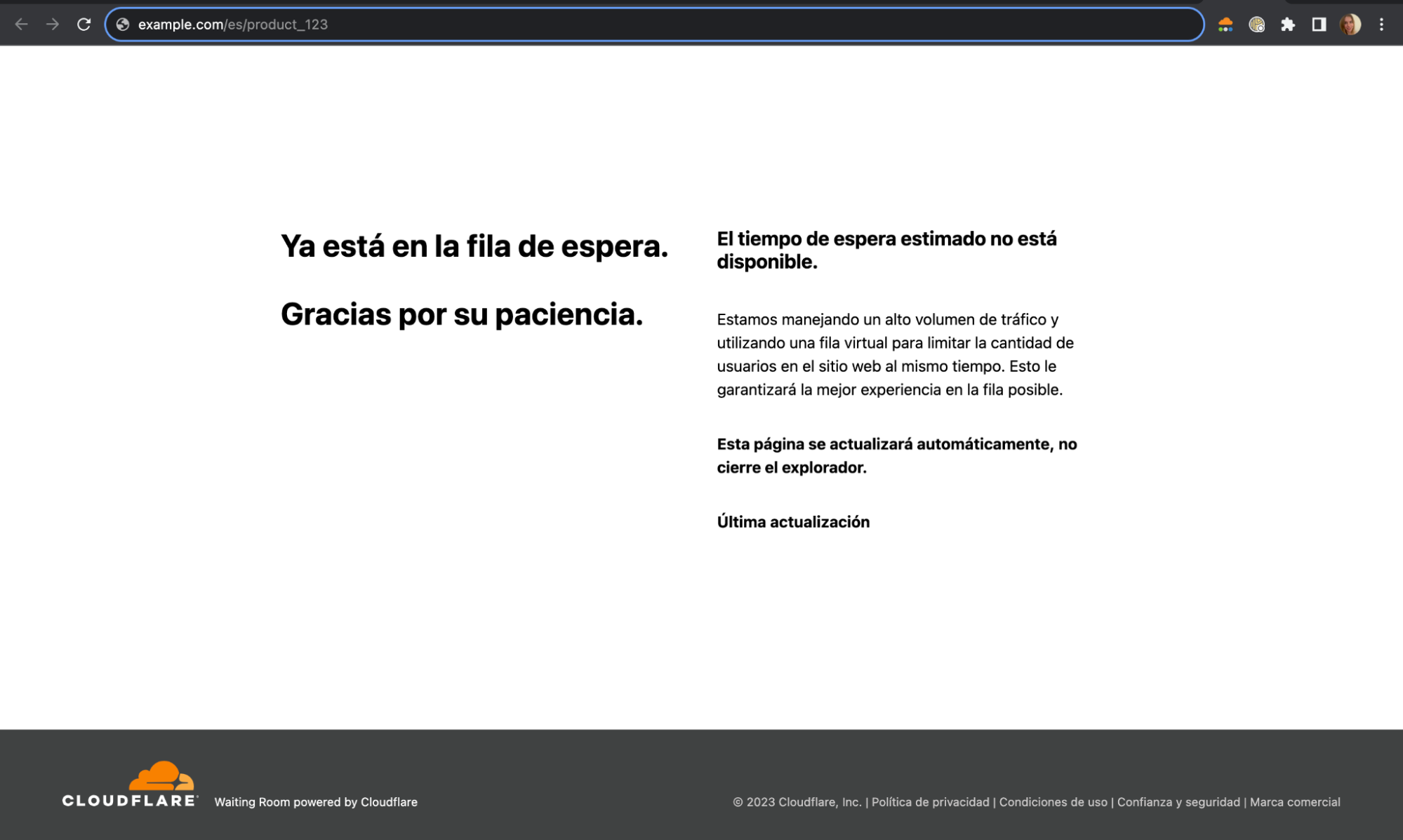Click 'Esta página se actualizará automáticamente' notice

[x=897, y=456]
